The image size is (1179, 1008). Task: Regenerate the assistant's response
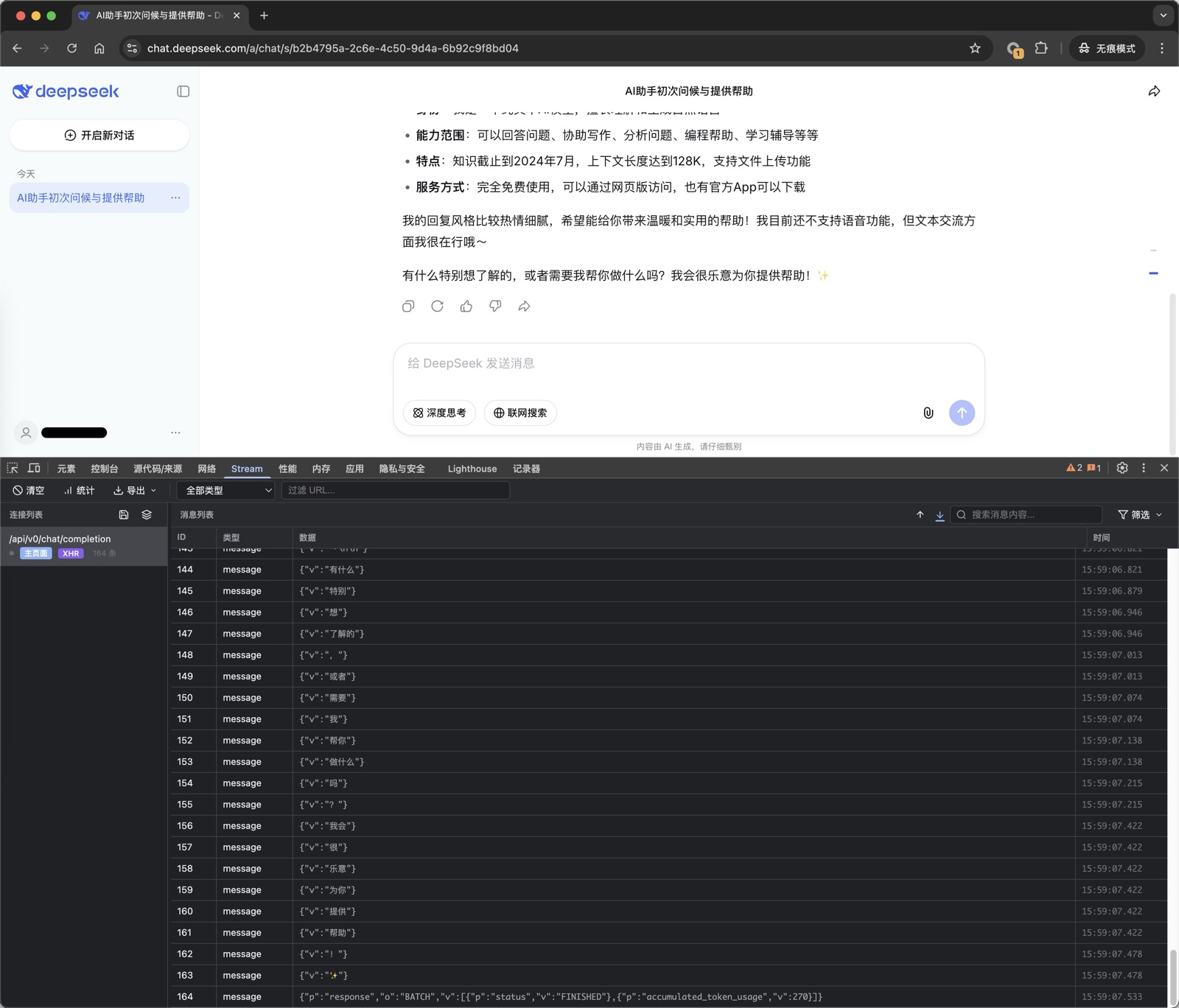point(437,306)
